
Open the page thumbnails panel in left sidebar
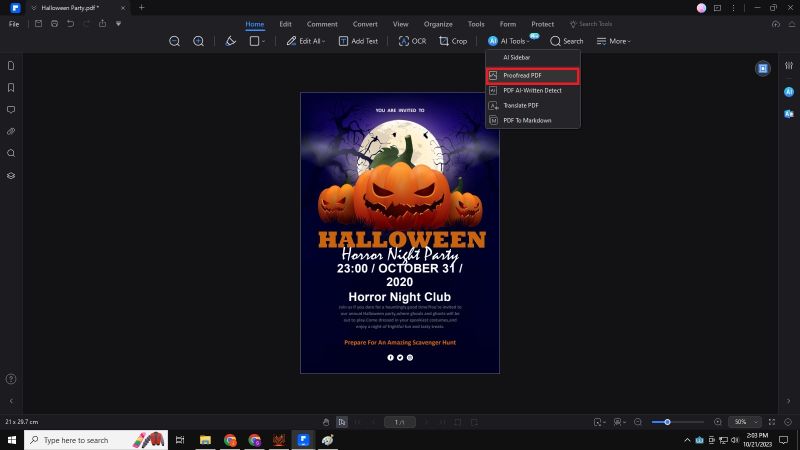11,66
